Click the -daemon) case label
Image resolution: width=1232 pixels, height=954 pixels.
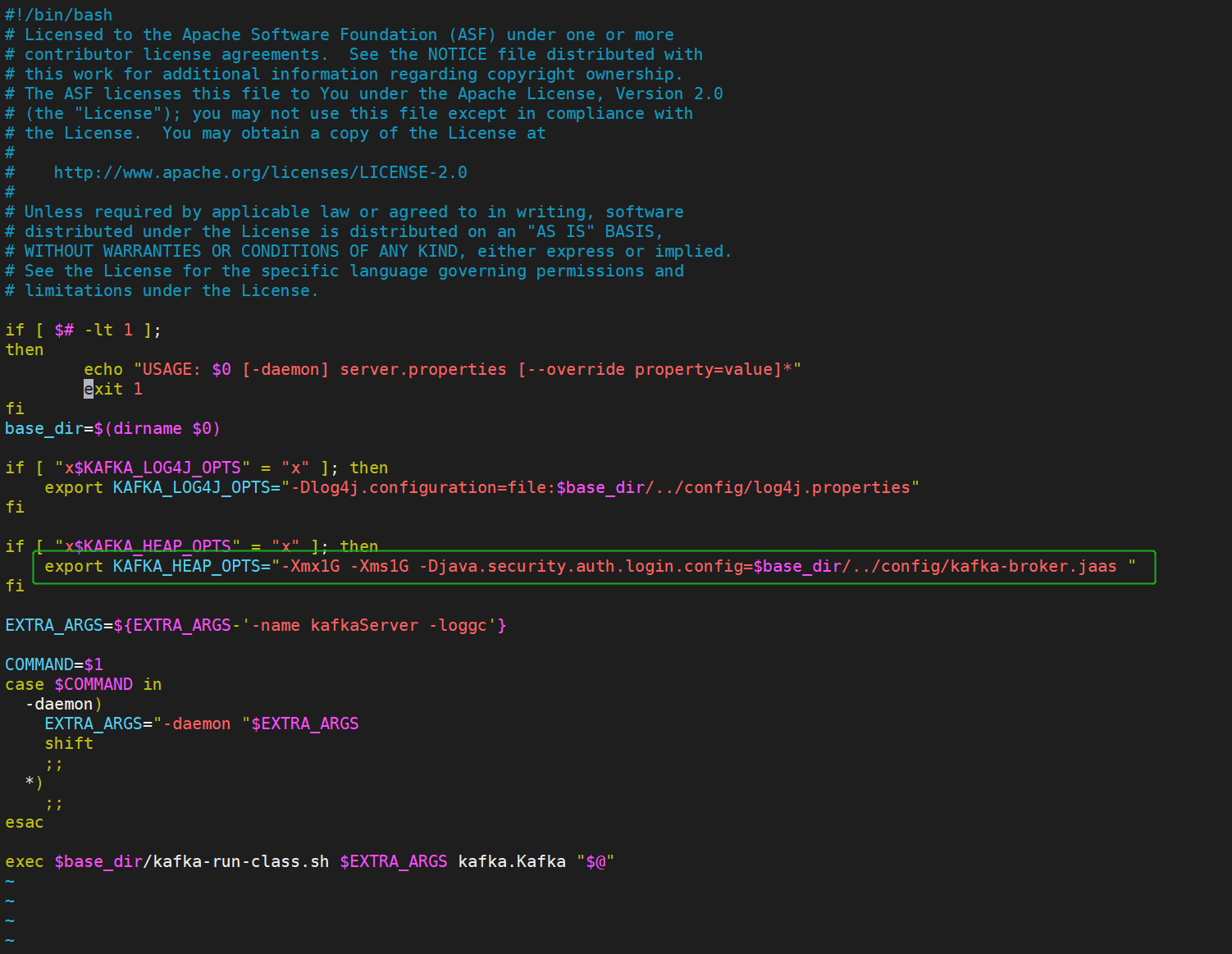pos(64,705)
